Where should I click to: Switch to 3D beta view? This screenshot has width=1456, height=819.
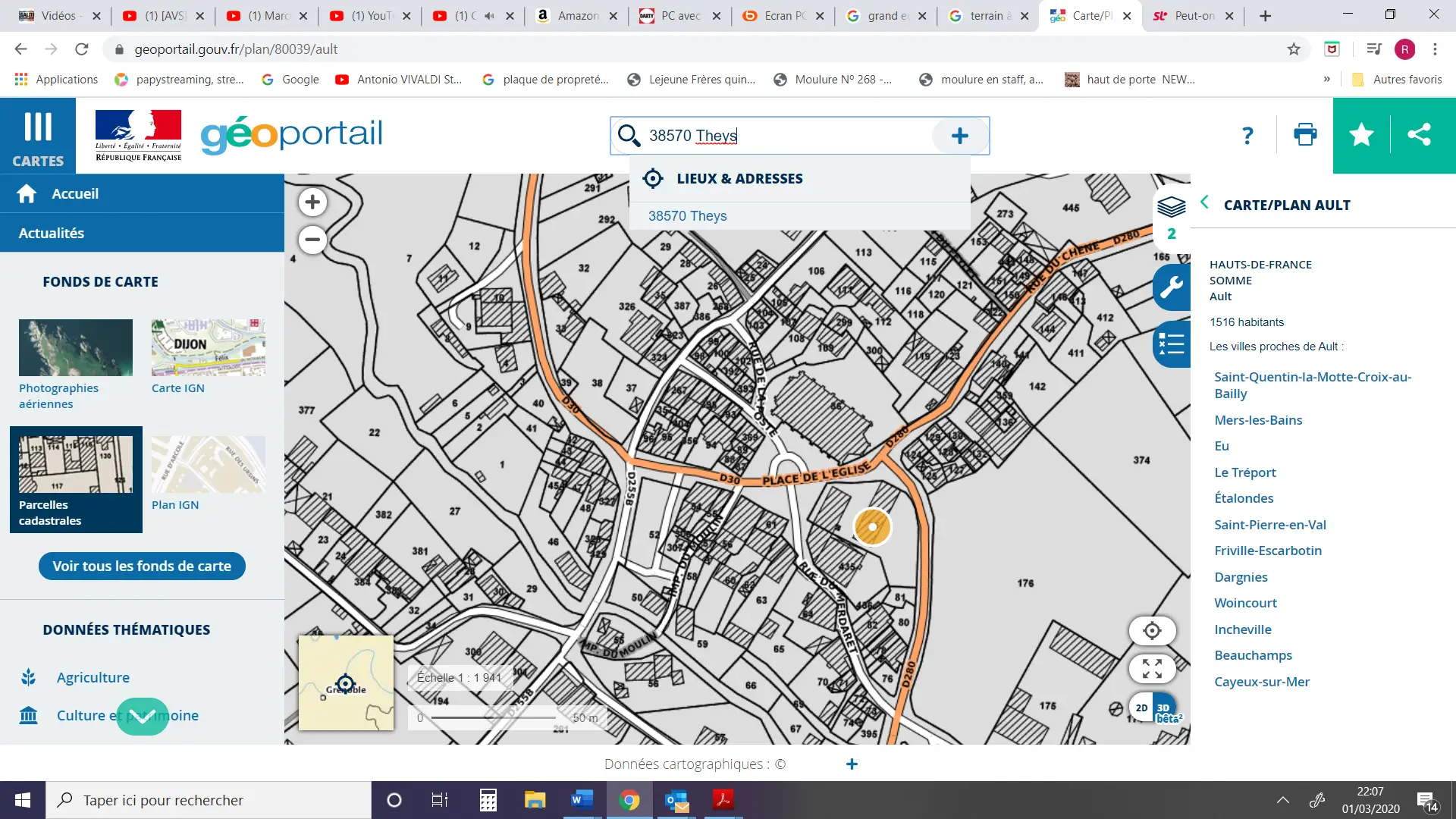pyautogui.click(x=1165, y=709)
